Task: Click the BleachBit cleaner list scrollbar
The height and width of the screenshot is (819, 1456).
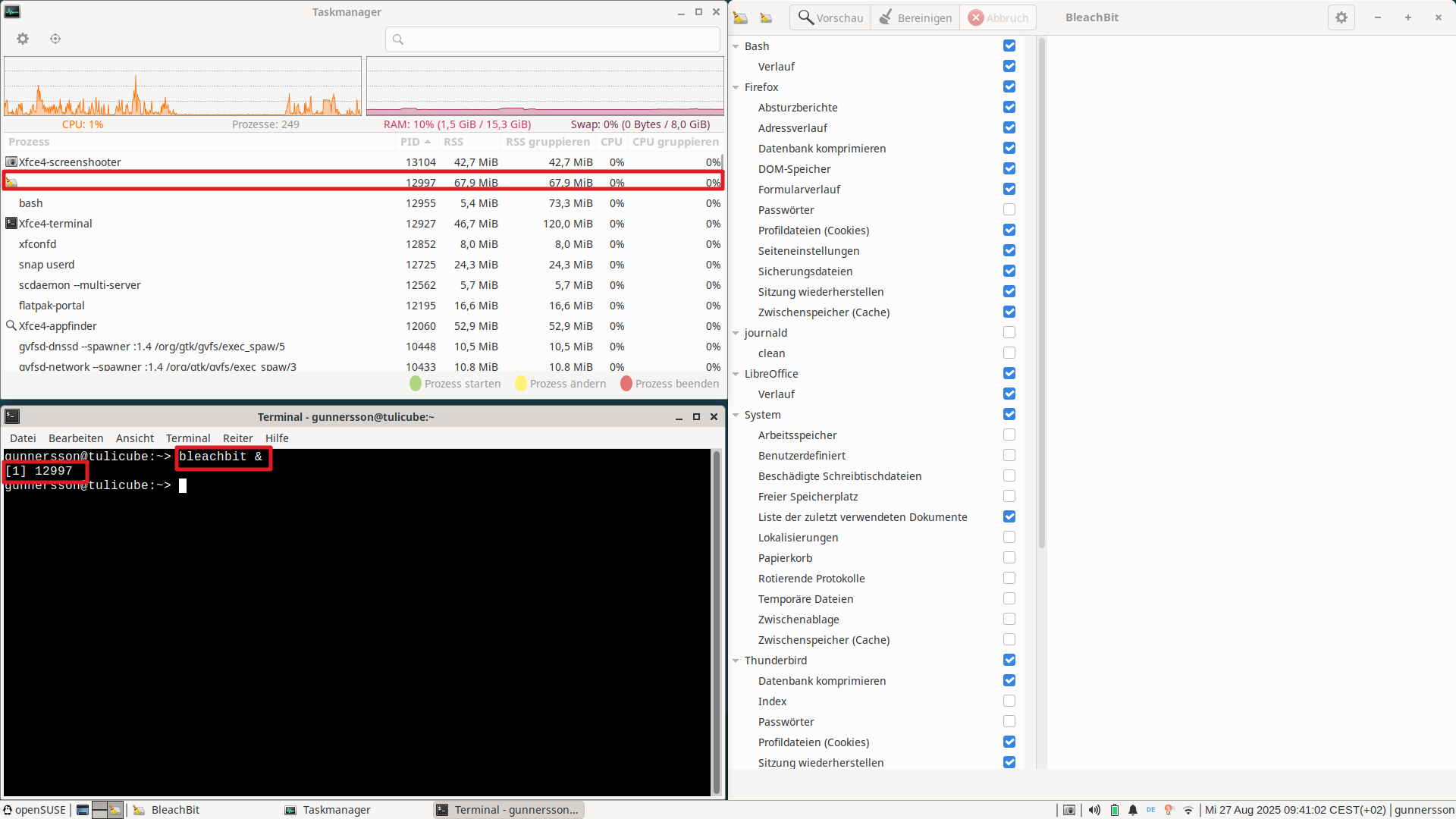Action: (x=1041, y=292)
